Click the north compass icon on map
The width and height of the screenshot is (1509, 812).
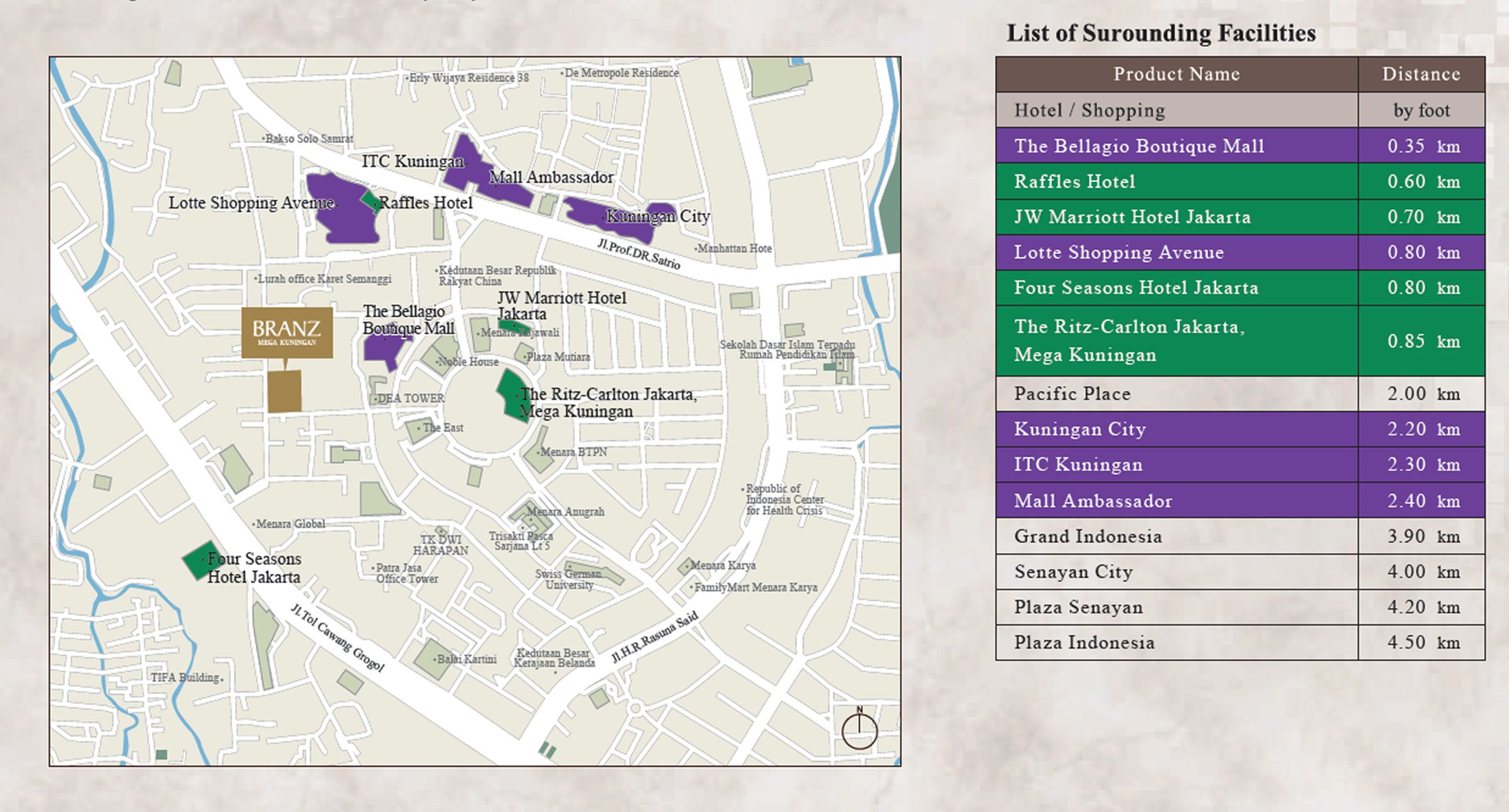coord(859,728)
